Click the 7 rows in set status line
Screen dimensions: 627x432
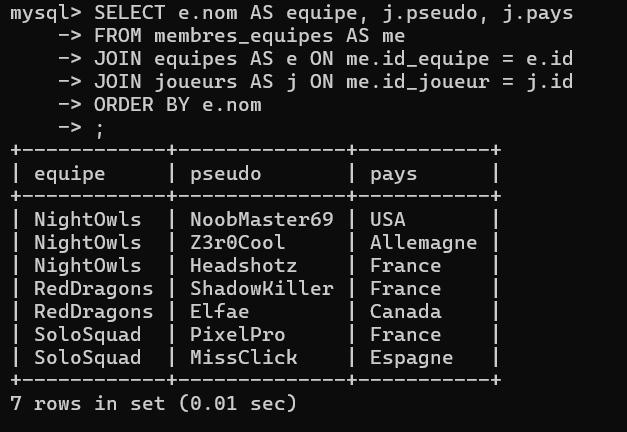coord(154,403)
